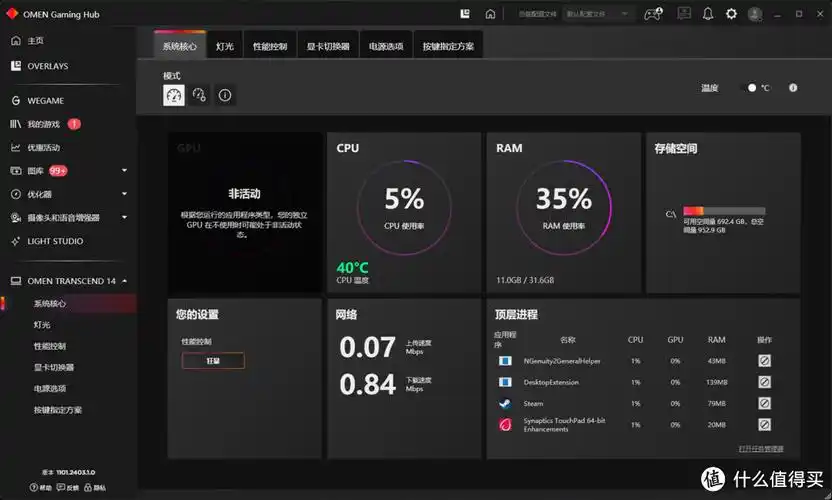The width and height of the screenshot is (832, 500).
Task: Switch to the 显卡切换器 tab
Action: pos(328,46)
